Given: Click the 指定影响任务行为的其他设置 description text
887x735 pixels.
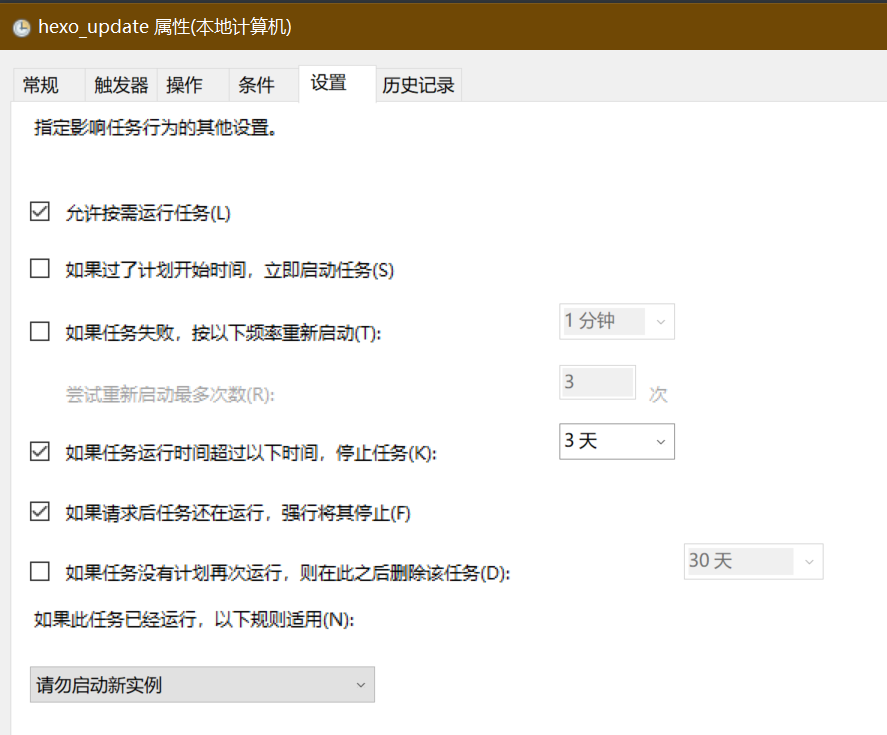Looking at the screenshot, I should click(156, 128).
